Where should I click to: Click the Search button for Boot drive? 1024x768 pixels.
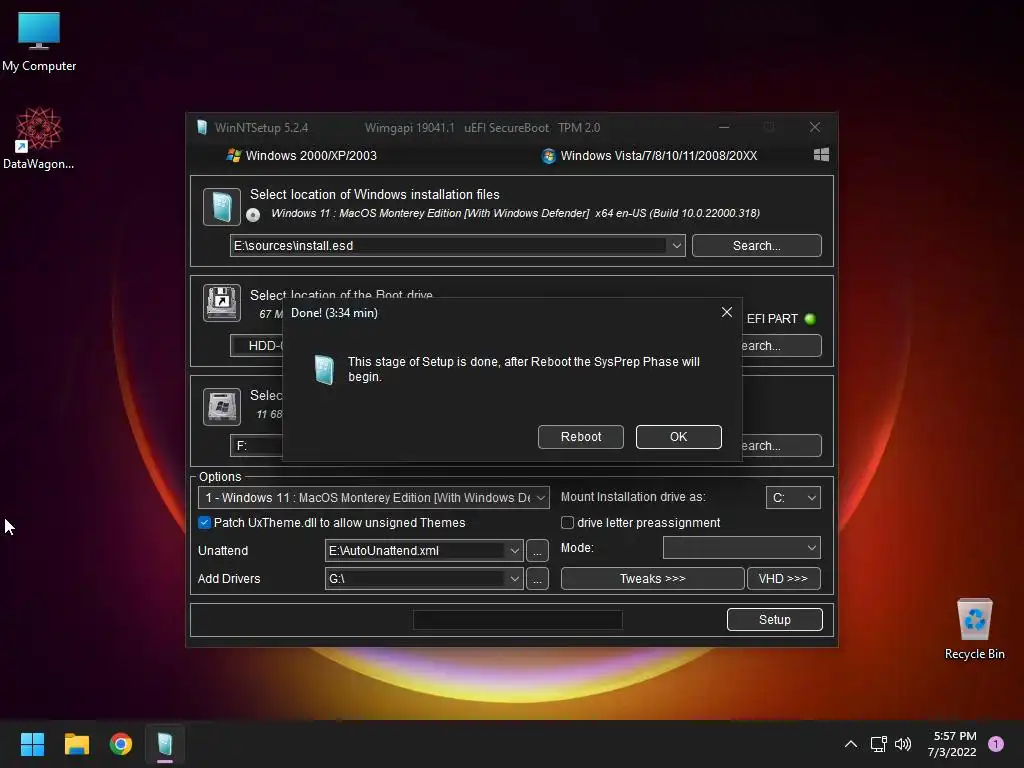(781, 345)
